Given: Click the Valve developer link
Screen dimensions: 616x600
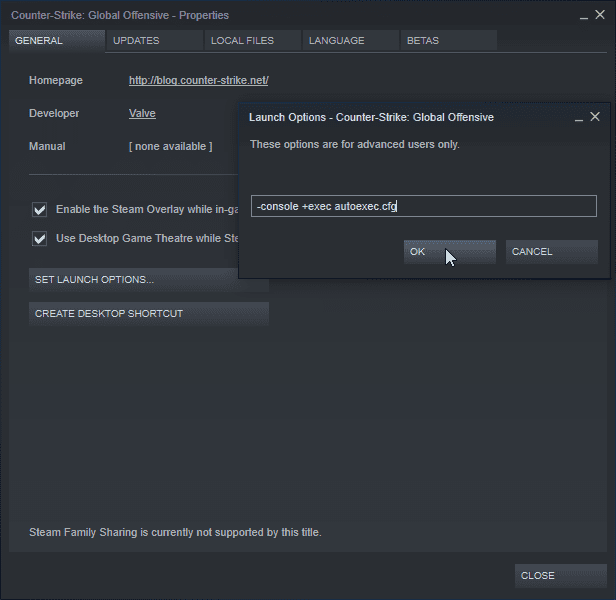Looking at the screenshot, I should click(x=142, y=113).
